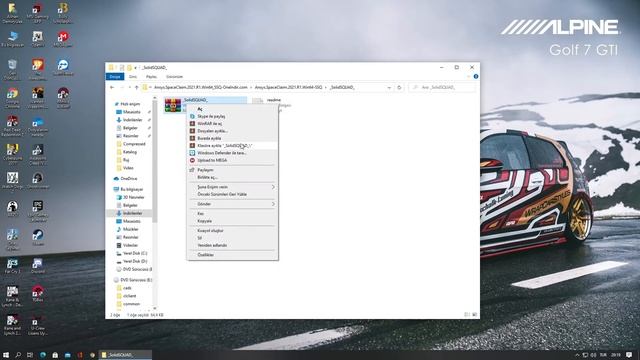Select 'Kes' in the context menu
The height and width of the screenshot is (360, 640).
233,213
